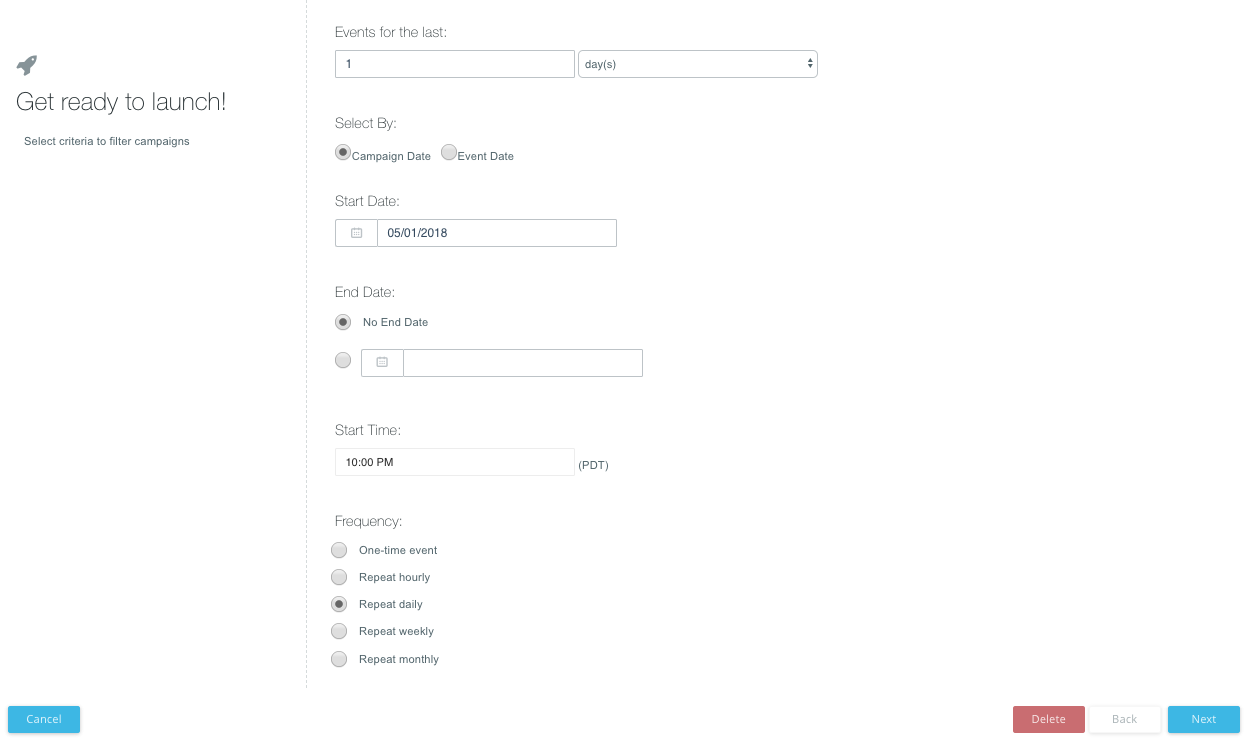Proceed with the Next button
The width and height of the screenshot is (1246, 744).
[x=1203, y=719]
